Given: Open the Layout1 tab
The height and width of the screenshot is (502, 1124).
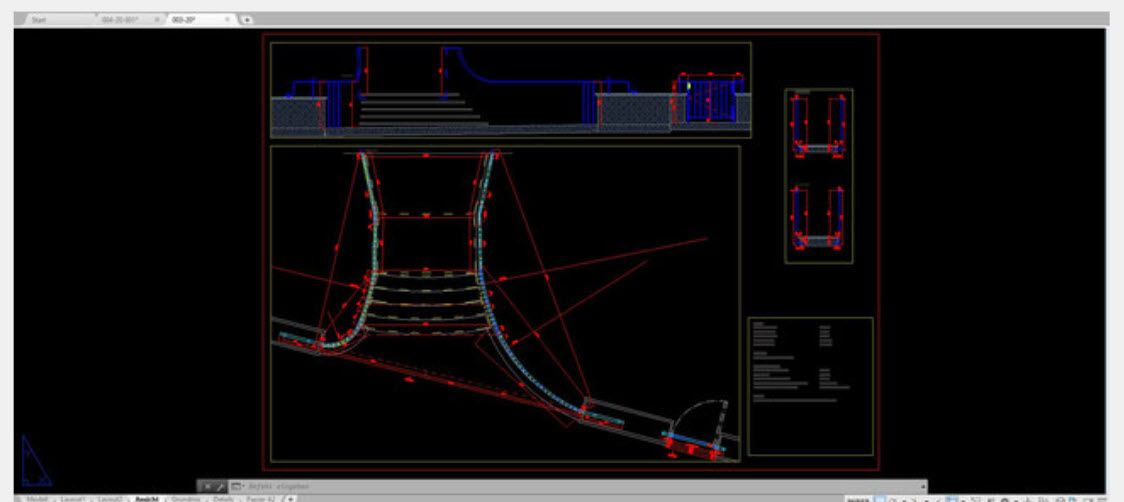Looking at the screenshot, I should [x=73, y=498].
